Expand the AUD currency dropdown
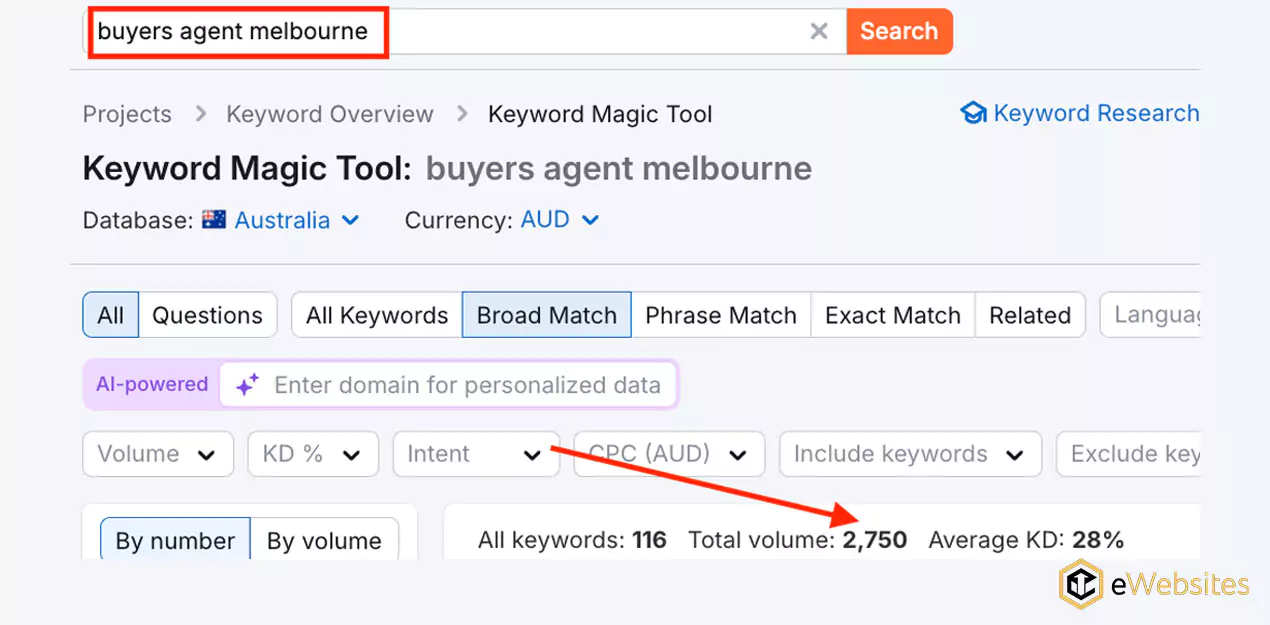This screenshot has width=1270, height=625. click(560, 220)
